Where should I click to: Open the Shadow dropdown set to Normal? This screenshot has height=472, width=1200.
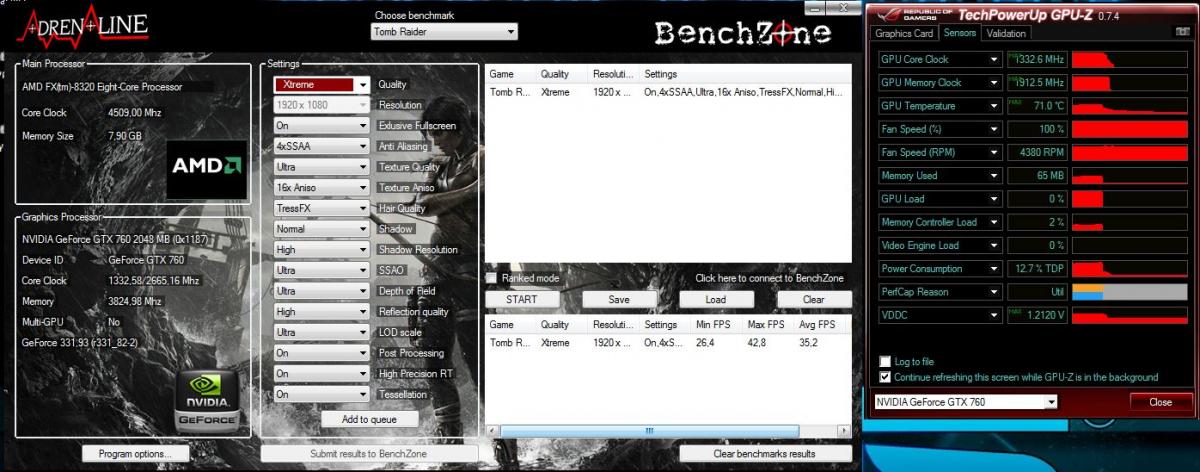pyautogui.click(x=322, y=229)
